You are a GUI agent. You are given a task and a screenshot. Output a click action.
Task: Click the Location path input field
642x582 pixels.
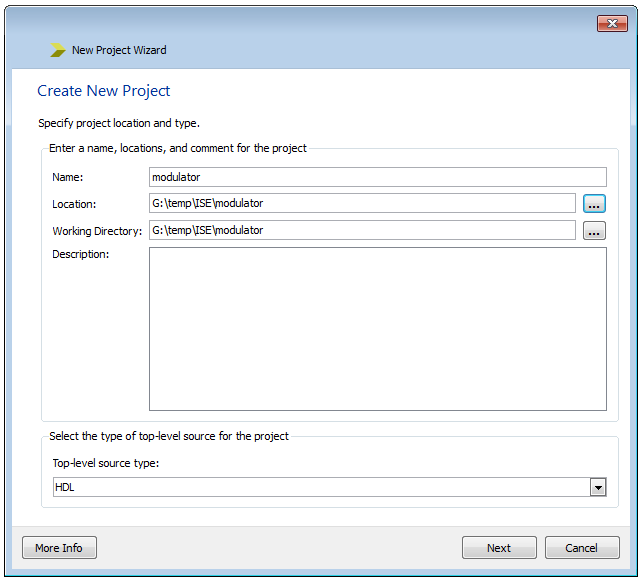pos(362,203)
